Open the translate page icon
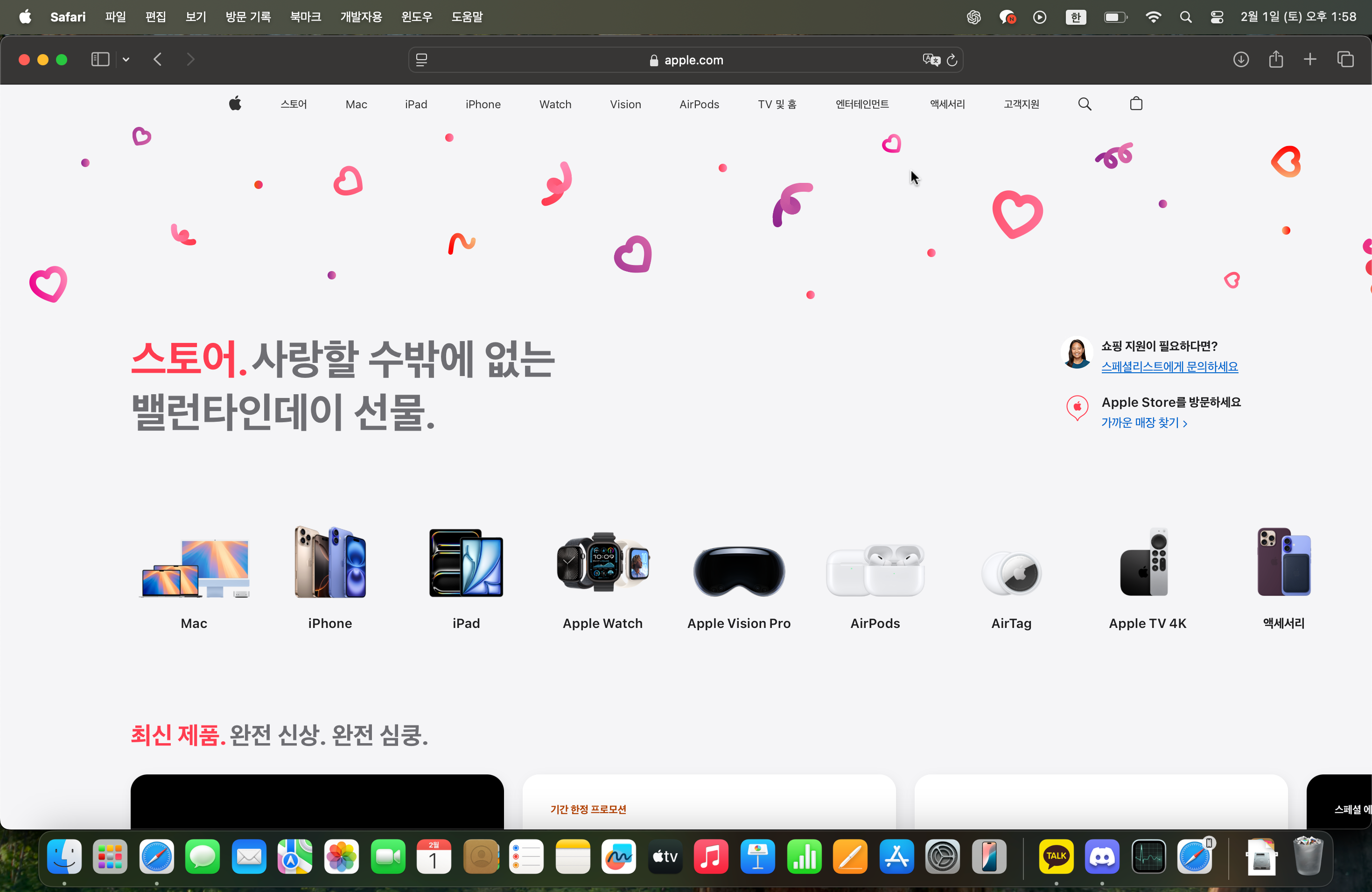The width and height of the screenshot is (1372, 892). point(931,59)
